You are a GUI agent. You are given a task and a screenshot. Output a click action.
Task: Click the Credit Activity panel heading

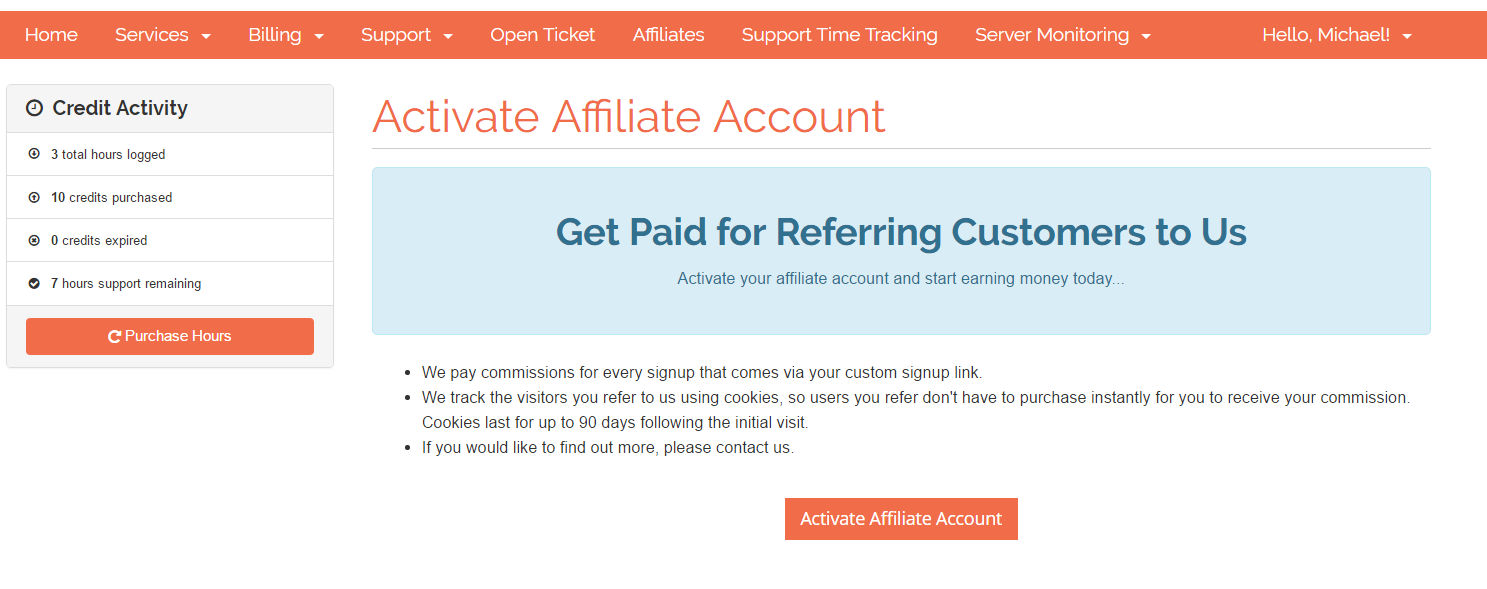(170, 108)
